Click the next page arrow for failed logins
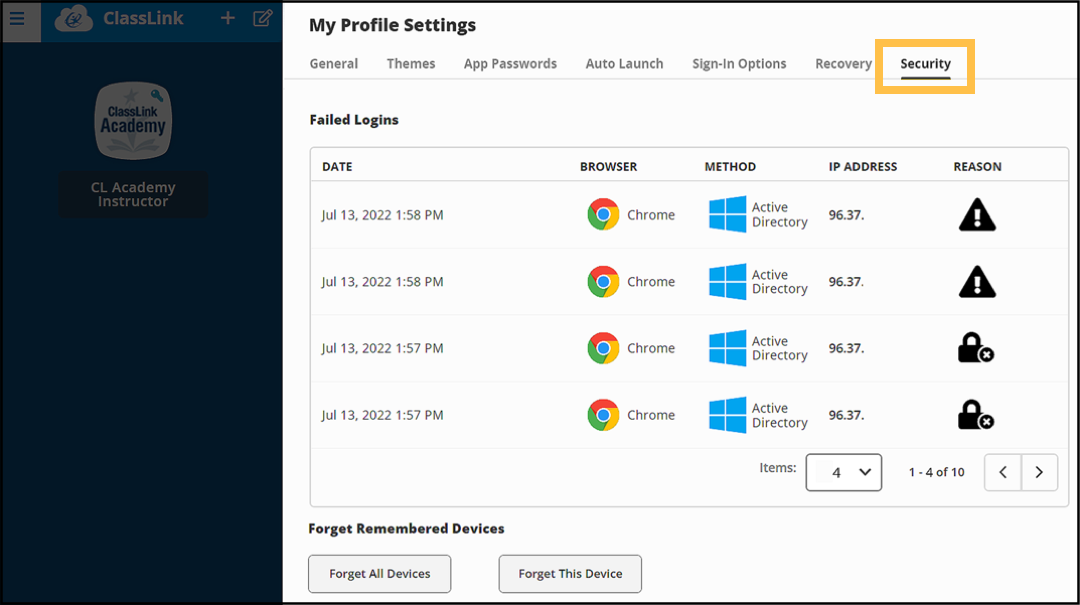Screen dimensions: 1080x605 click(x=1039, y=471)
